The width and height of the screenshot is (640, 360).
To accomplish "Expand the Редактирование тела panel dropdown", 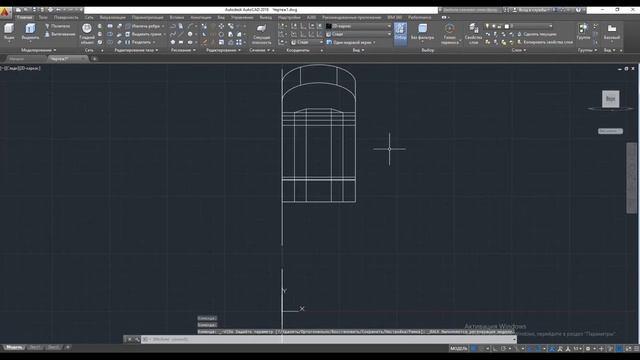I will tap(137, 50).
